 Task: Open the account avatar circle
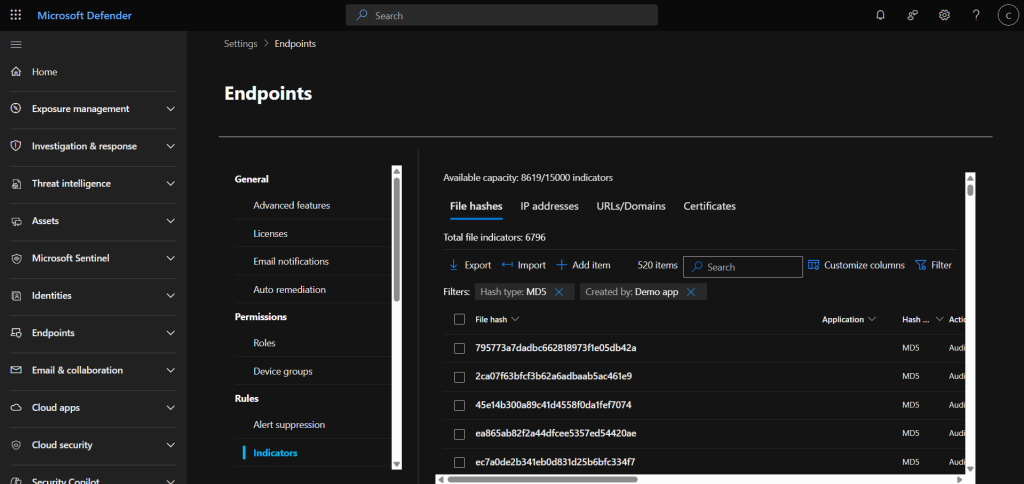[1008, 15]
